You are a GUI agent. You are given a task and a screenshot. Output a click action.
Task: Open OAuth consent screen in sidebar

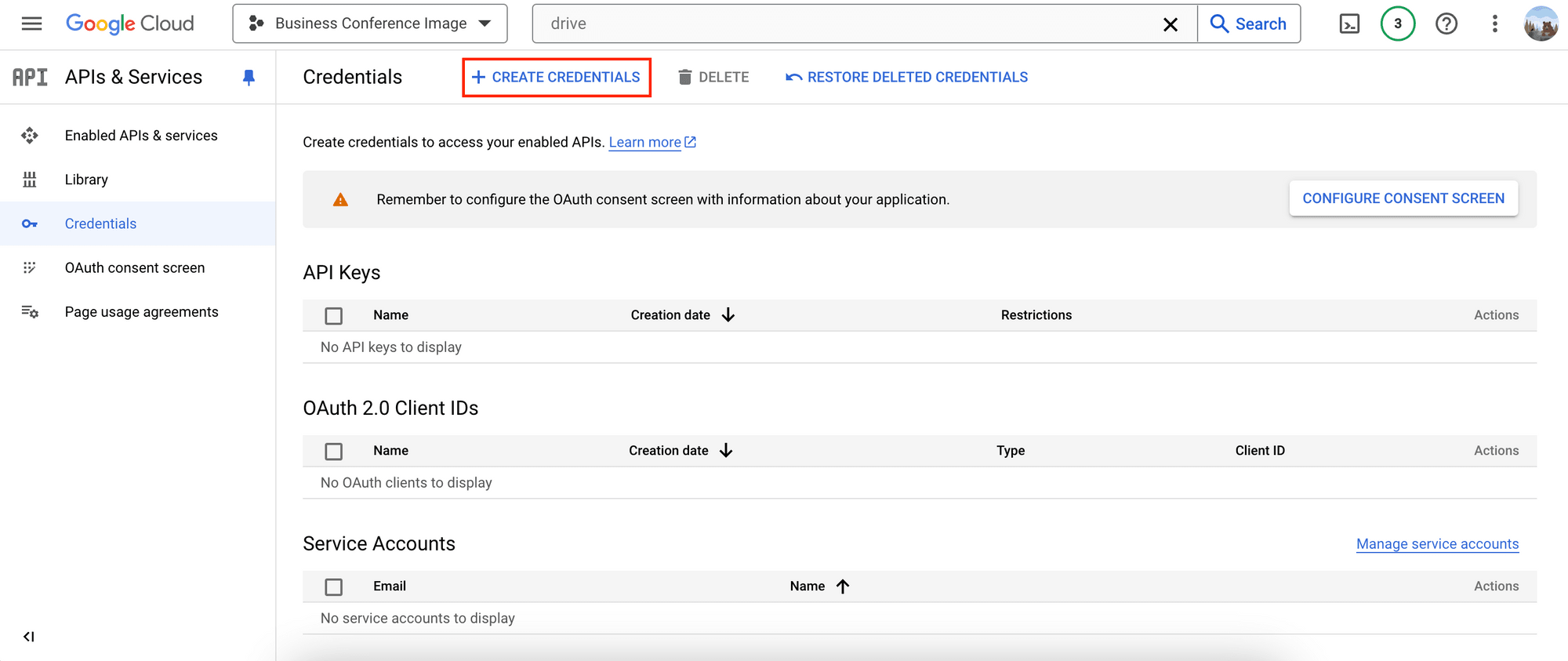[135, 267]
